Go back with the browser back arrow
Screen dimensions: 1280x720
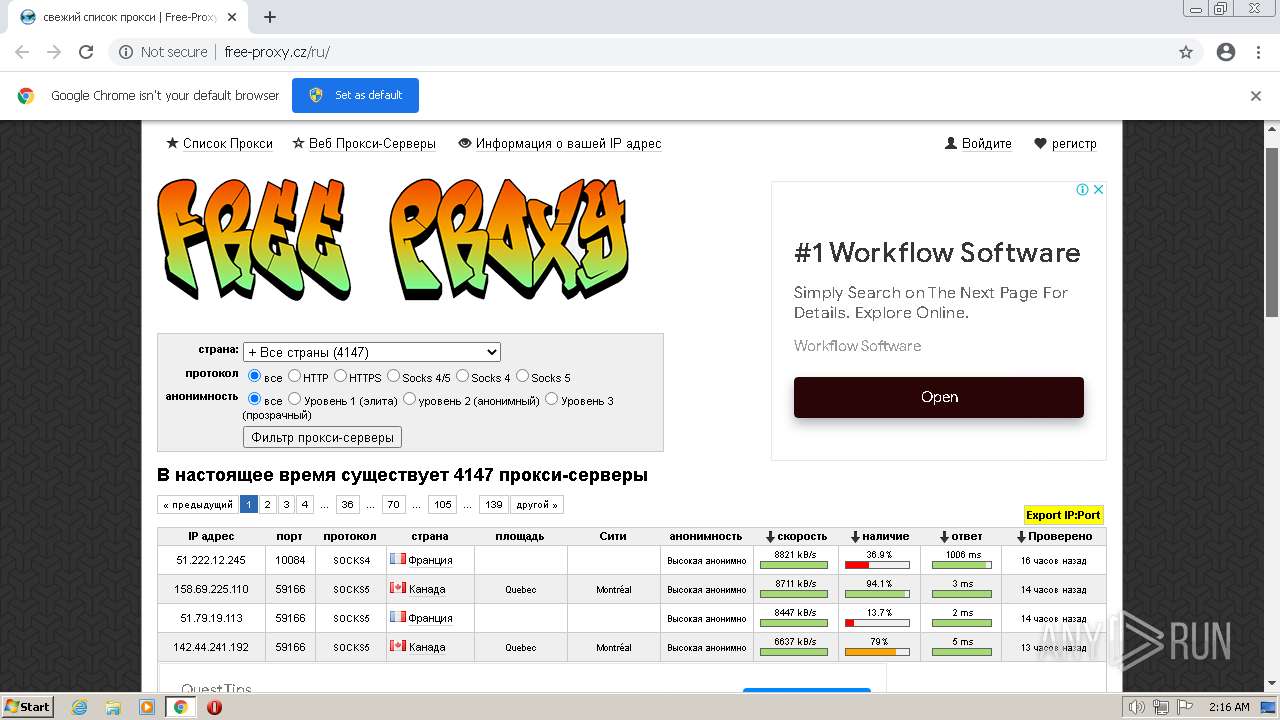click(x=22, y=52)
